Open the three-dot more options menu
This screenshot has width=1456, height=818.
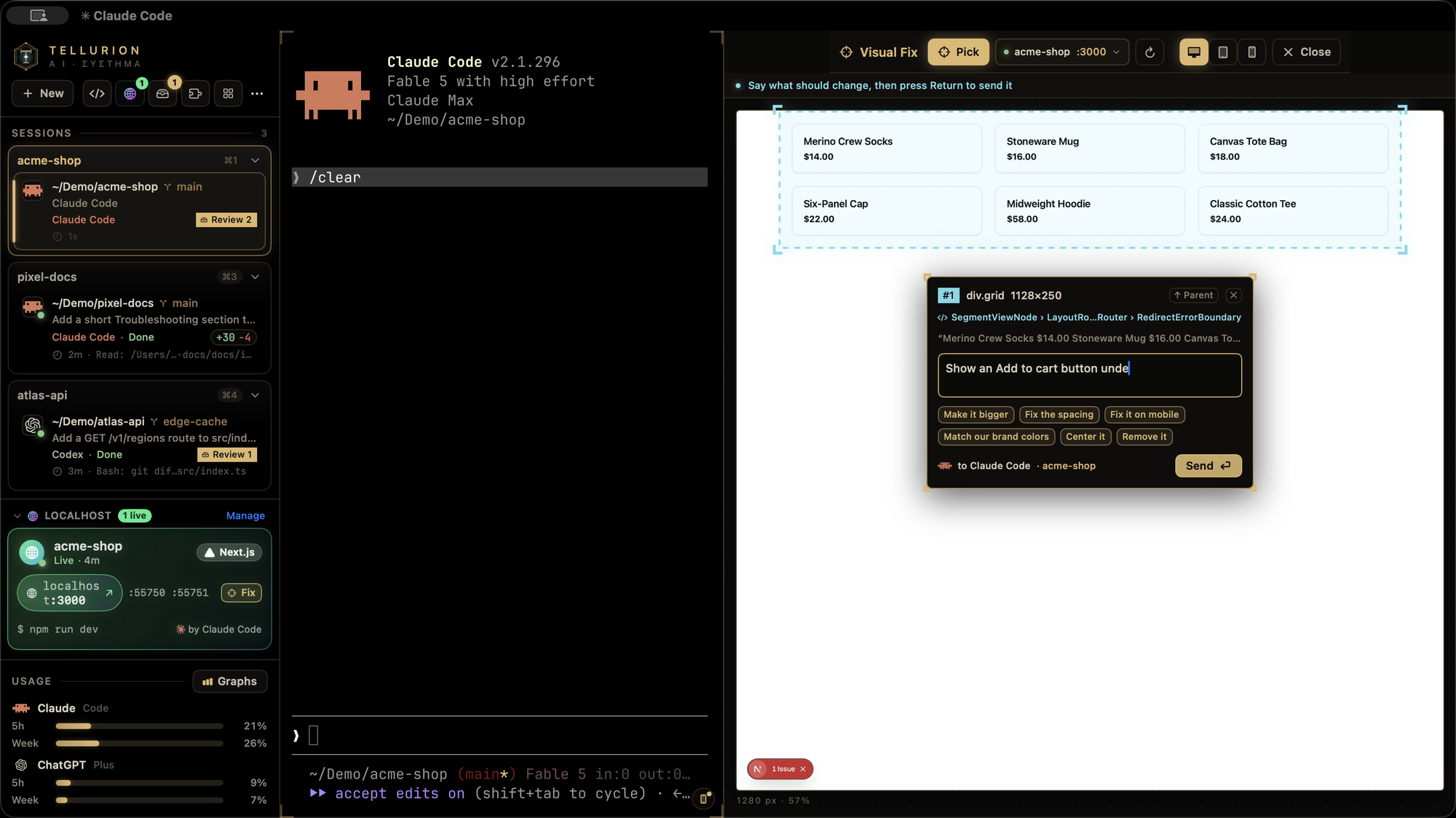(x=257, y=93)
